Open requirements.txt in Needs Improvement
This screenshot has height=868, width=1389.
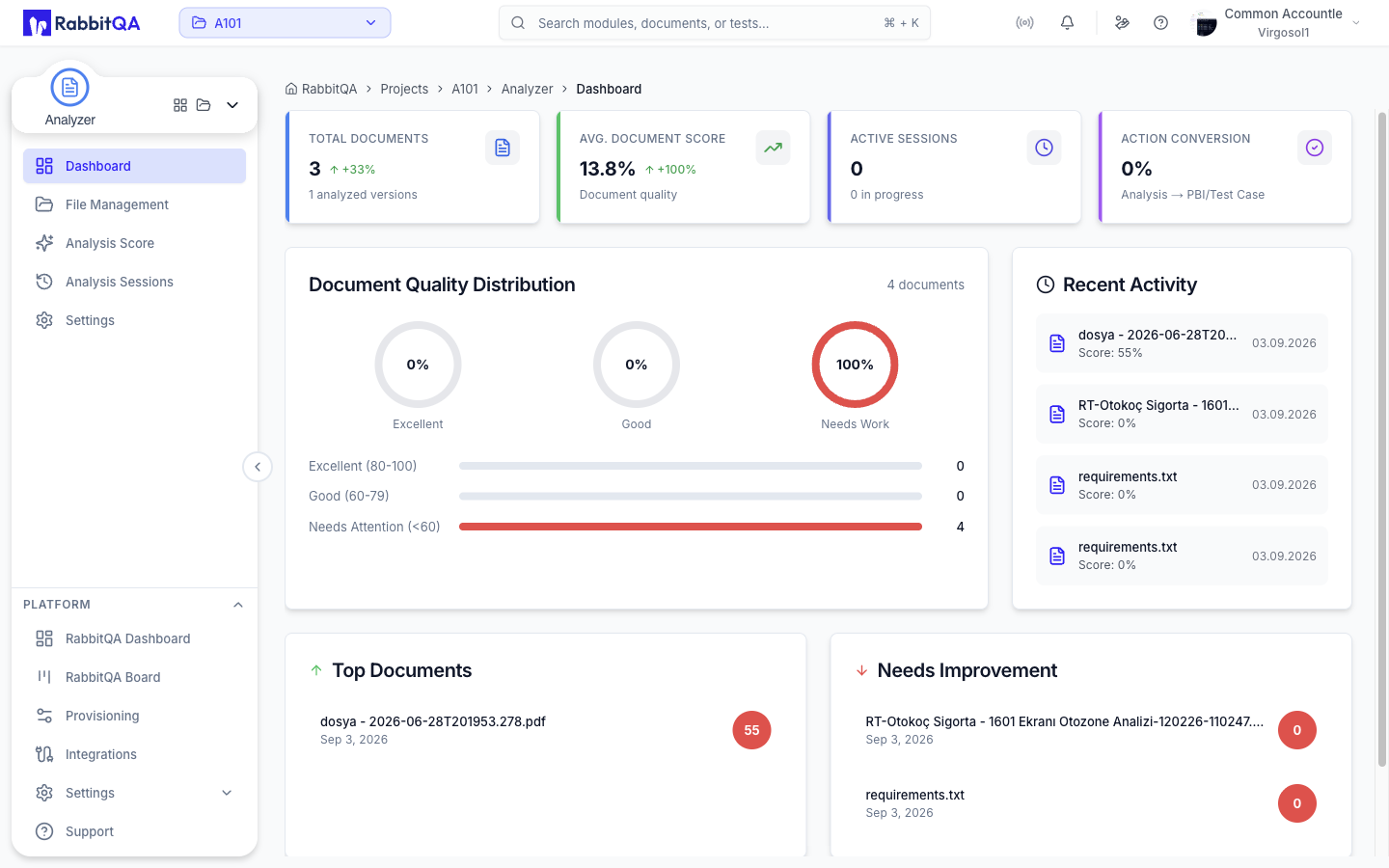(1091, 803)
